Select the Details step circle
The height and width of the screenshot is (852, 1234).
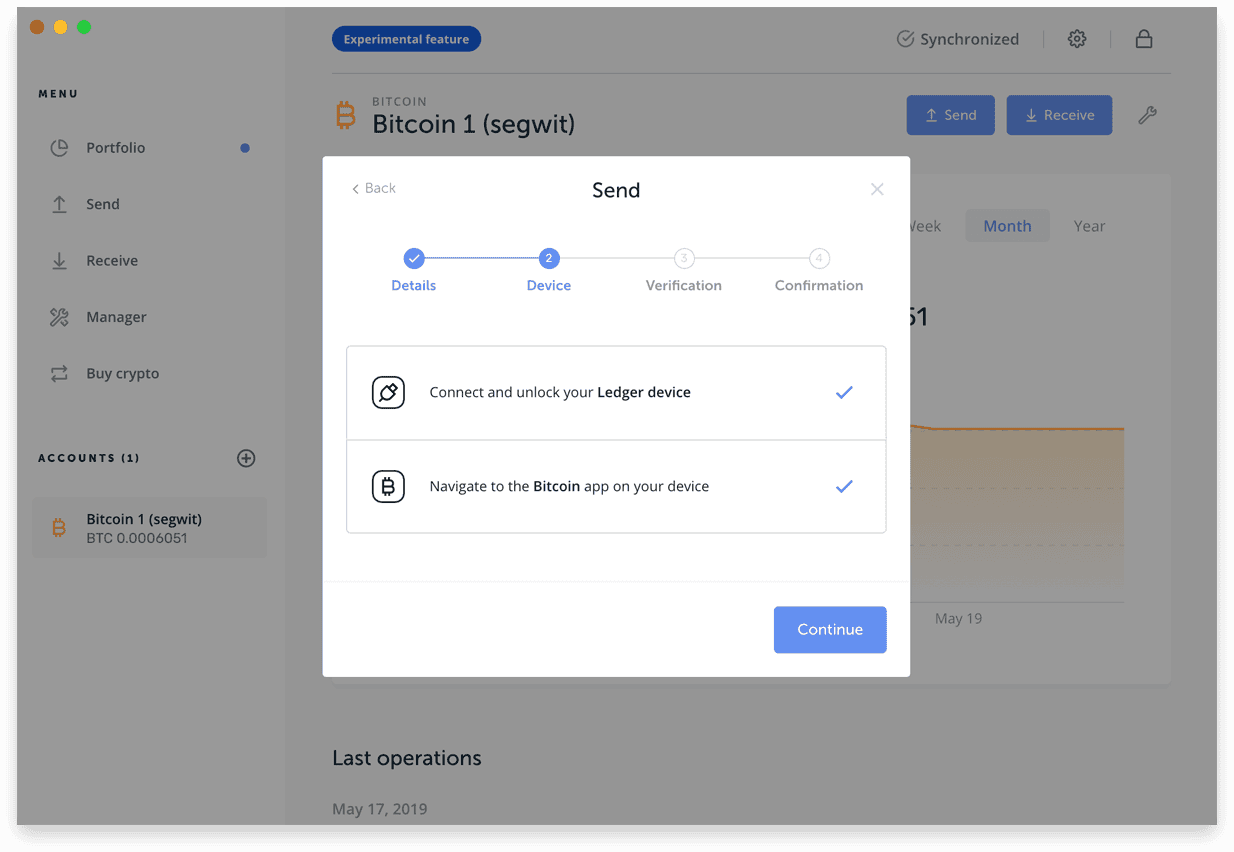414,259
